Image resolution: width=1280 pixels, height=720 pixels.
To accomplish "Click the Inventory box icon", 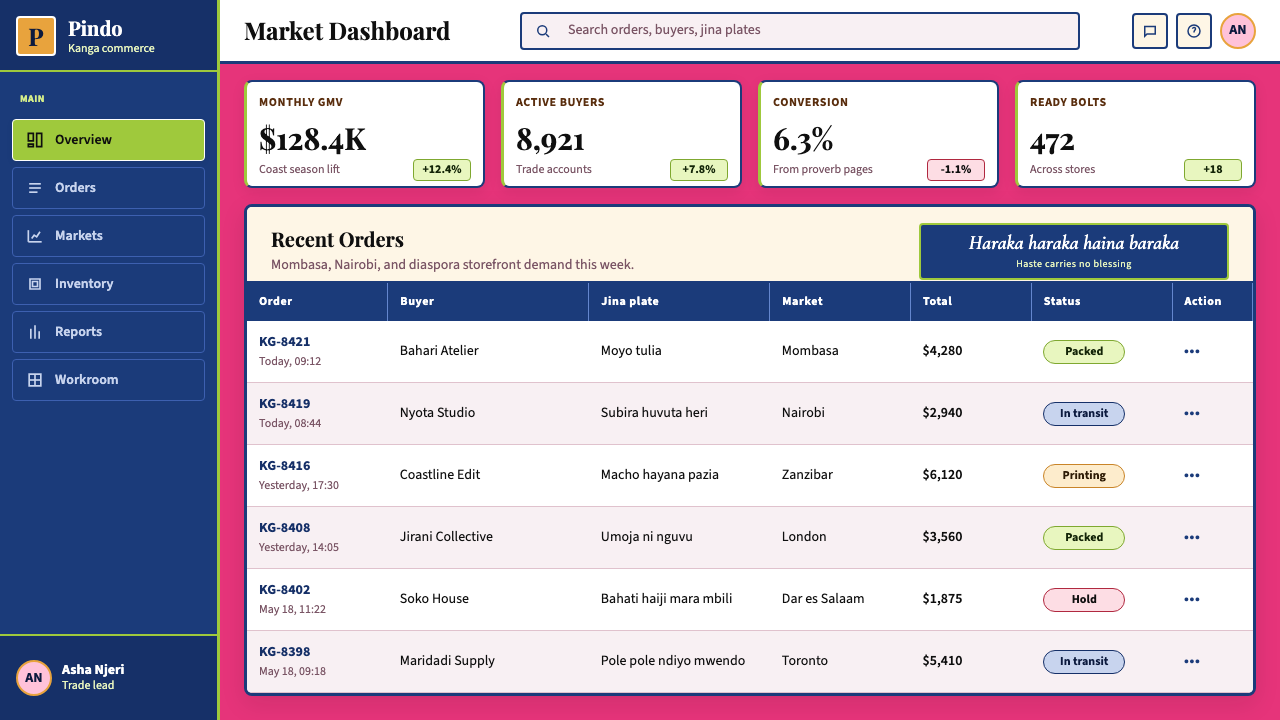I will [x=35, y=284].
